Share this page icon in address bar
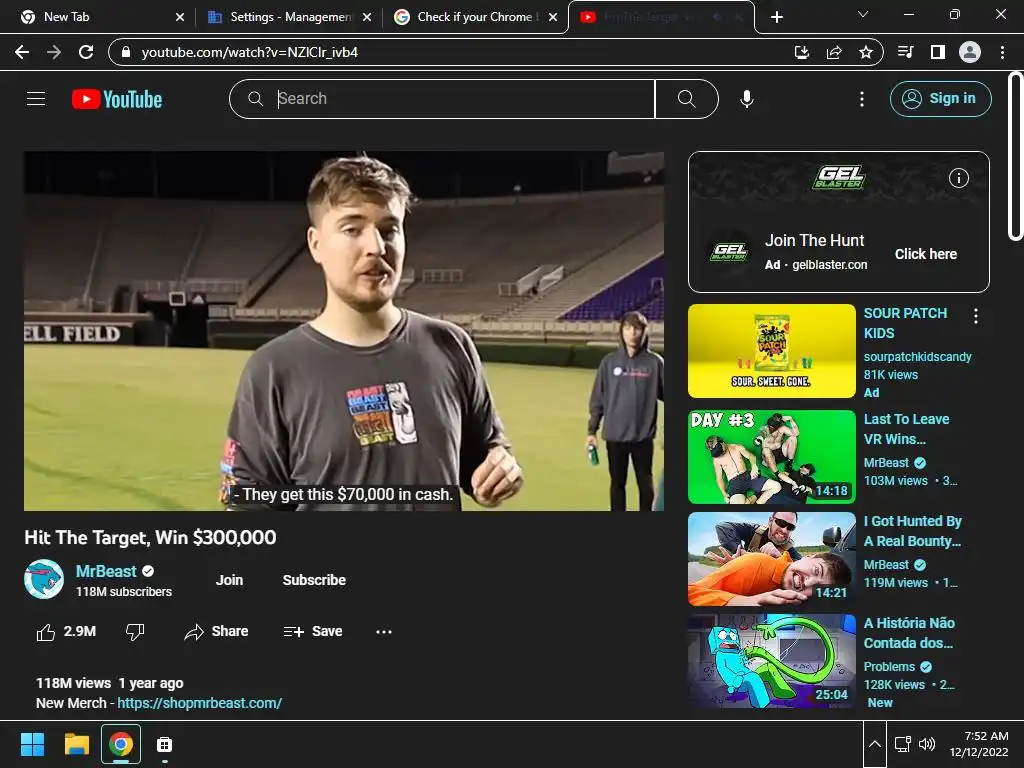The width and height of the screenshot is (1024, 768). coord(834,52)
